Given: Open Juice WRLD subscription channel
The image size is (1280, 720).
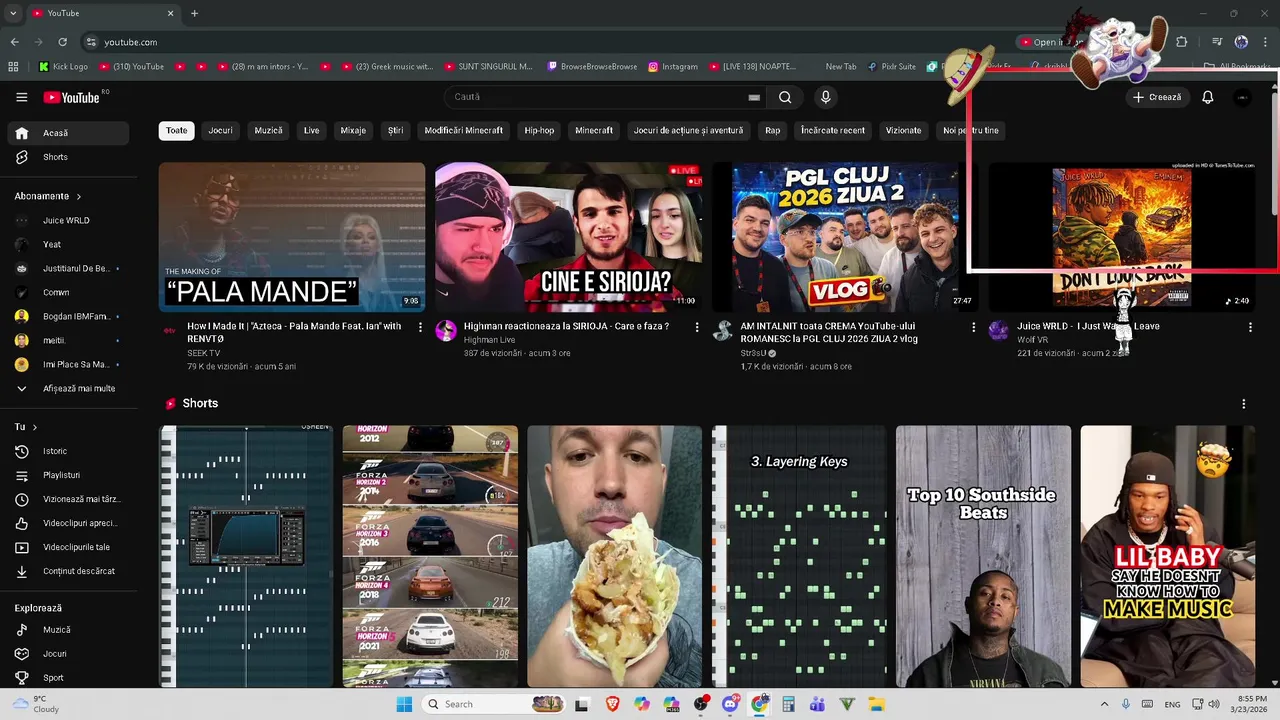Looking at the screenshot, I should point(68,220).
